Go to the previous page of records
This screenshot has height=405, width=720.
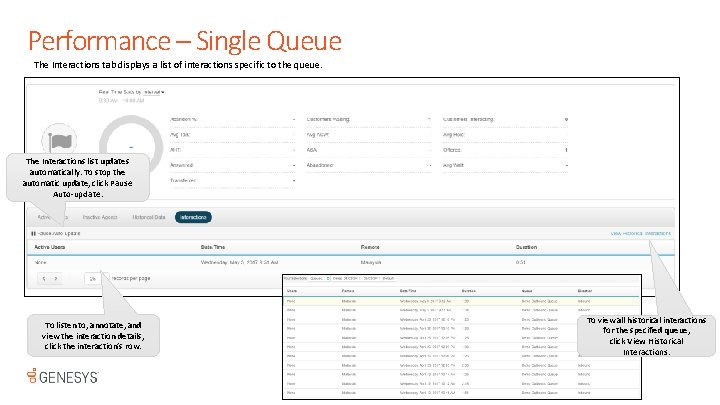[x=44, y=279]
